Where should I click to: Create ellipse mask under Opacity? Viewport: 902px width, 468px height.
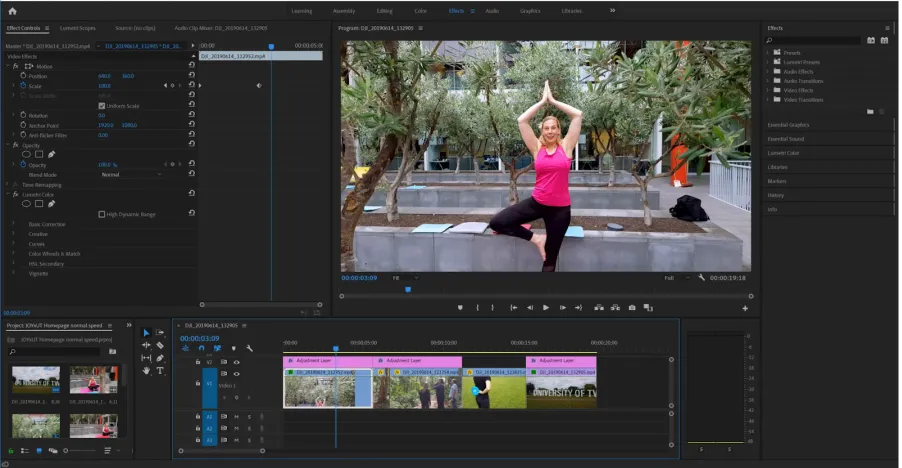26,154
